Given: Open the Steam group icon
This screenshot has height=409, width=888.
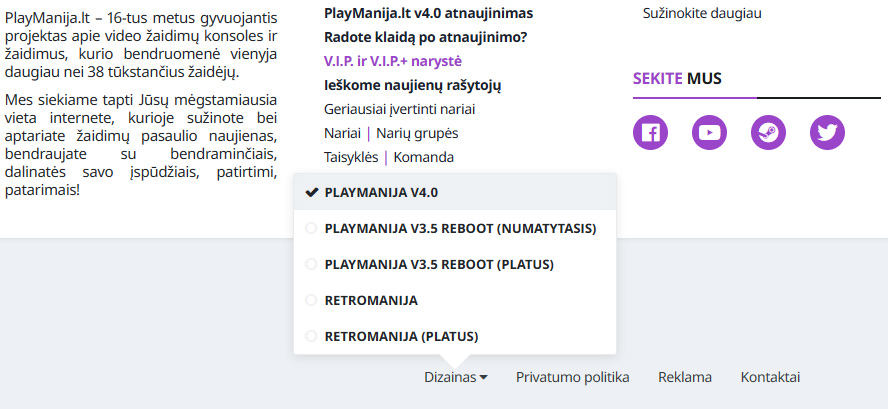Looking at the screenshot, I should [769, 133].
